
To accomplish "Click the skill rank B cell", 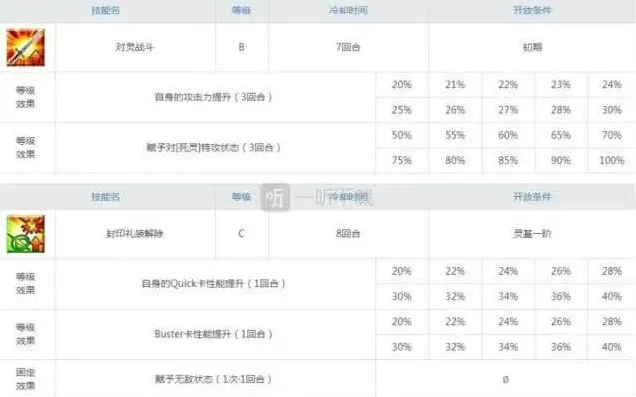I will click(x=241, y=47).
